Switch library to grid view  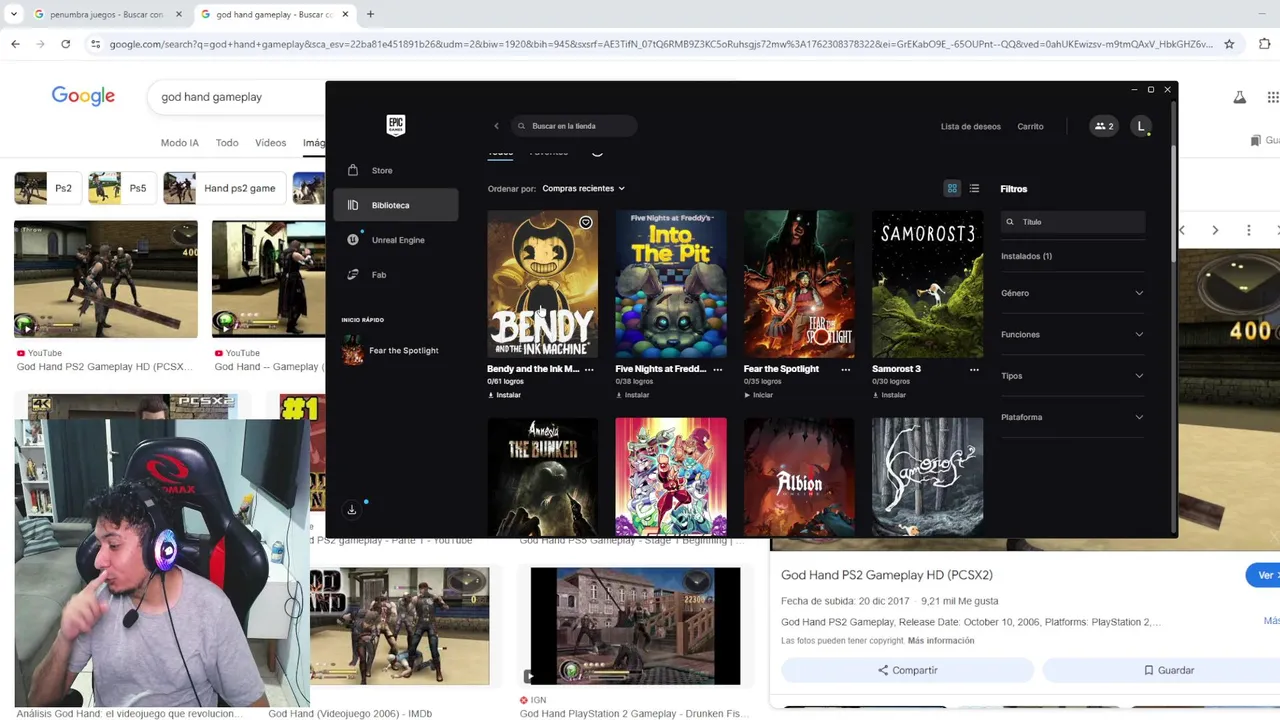pos(952,188)
